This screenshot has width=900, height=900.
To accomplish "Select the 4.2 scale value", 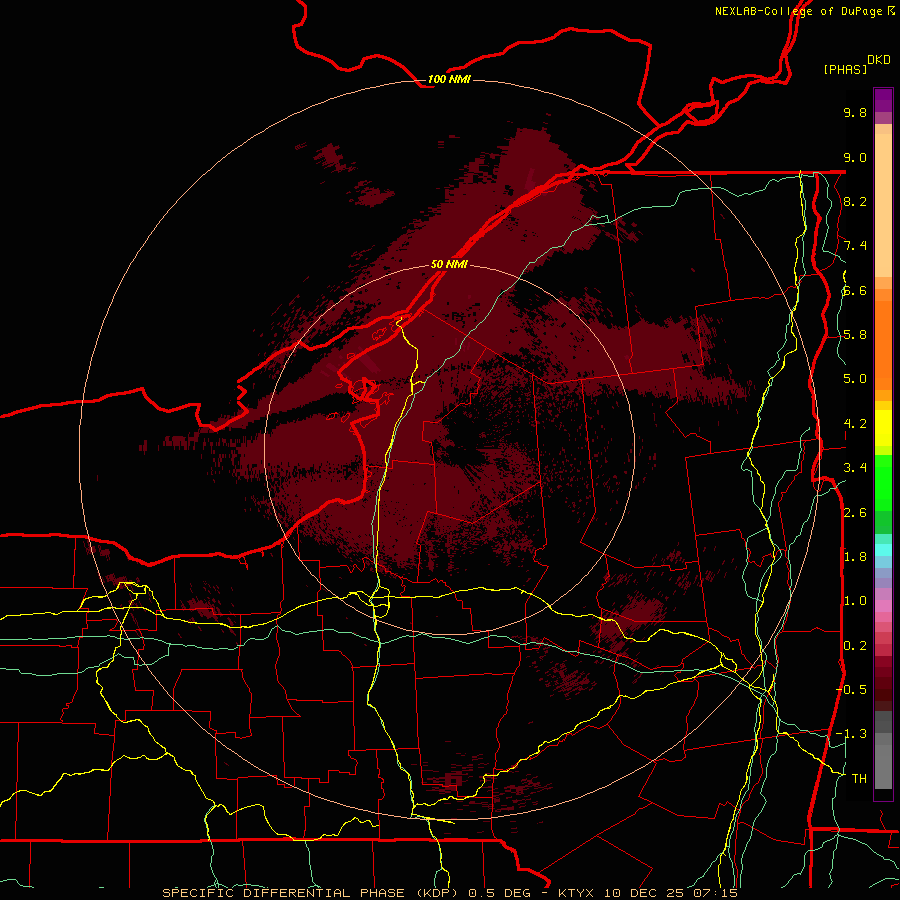I will pyautogui.click(x=855, y=424).
